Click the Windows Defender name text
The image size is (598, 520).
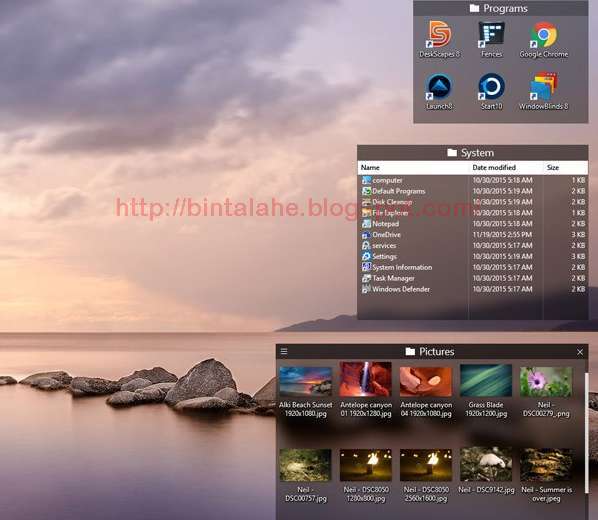tap(401, 289)
